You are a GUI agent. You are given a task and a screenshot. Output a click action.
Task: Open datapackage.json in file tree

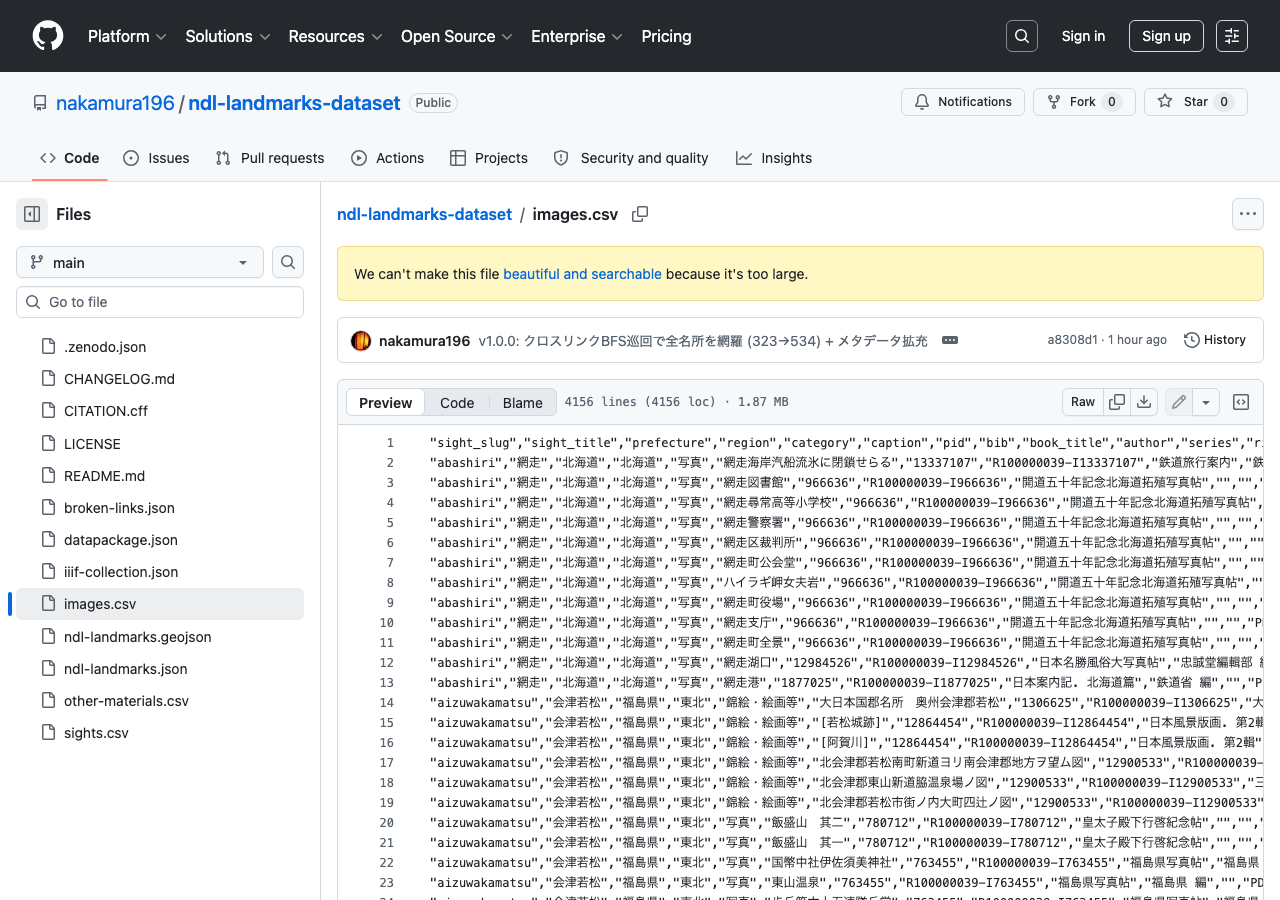point(160,540)
